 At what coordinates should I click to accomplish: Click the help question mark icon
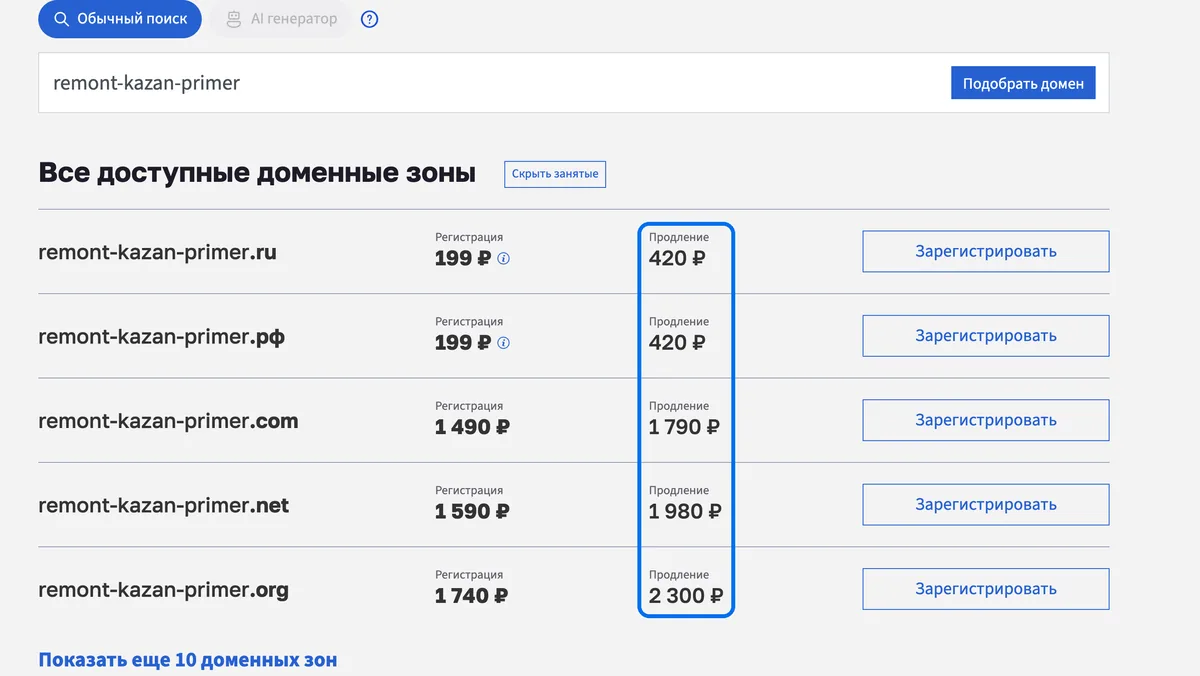(x=369, y=19)
